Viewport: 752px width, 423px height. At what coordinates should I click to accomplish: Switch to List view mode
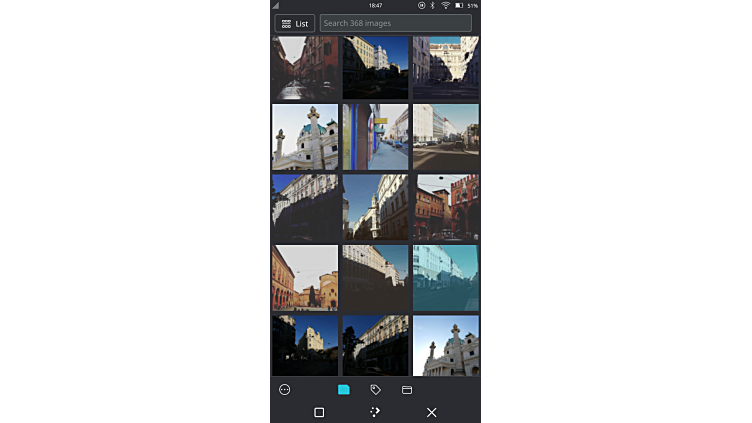click(294, 23)
